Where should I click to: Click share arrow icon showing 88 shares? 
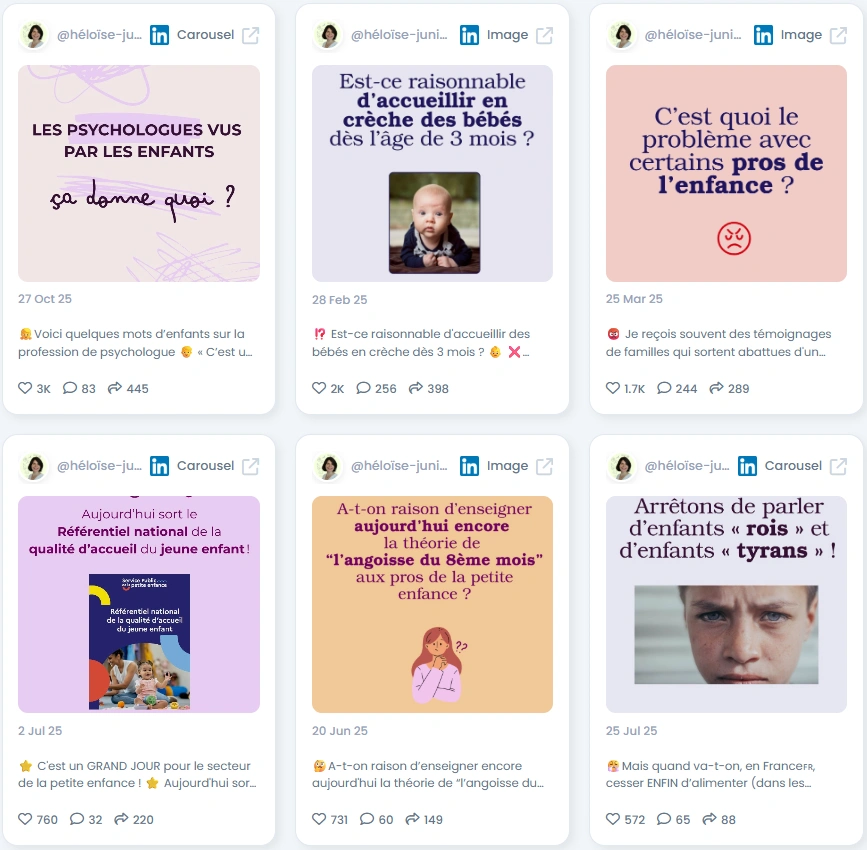(x=709, y=819)
